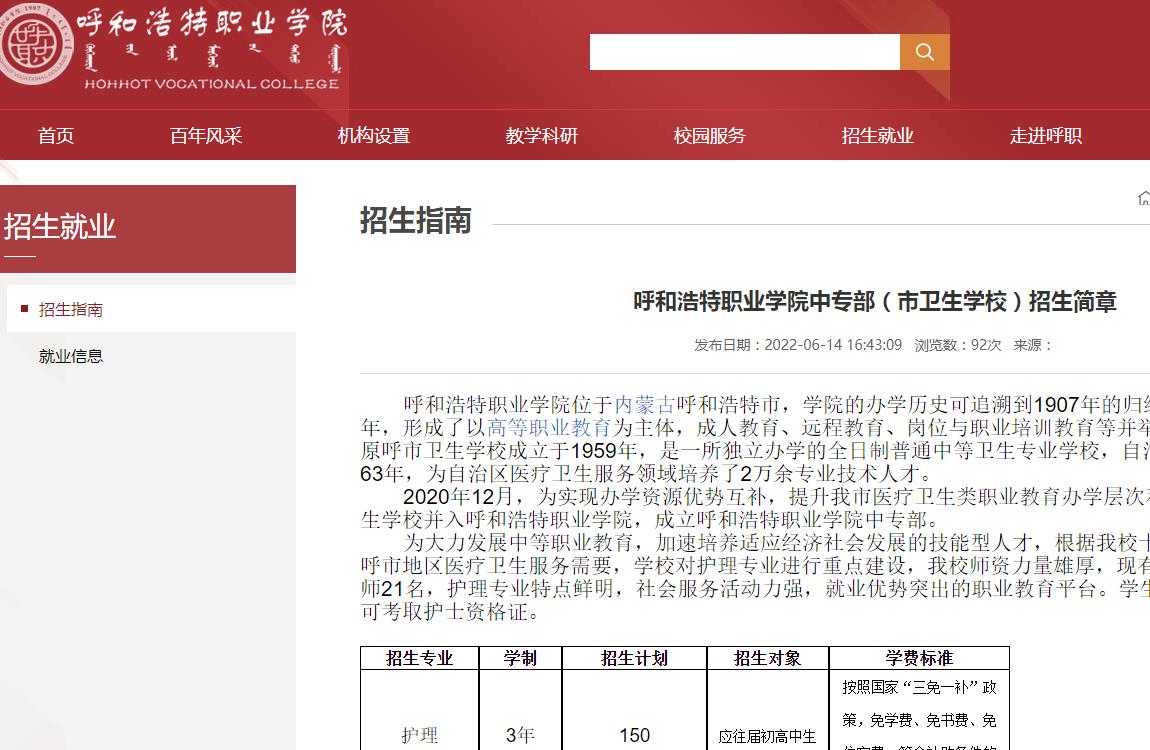Click the 来源 source label
The height and width of the screenshot is (750, 1150).
(1033, 345)
